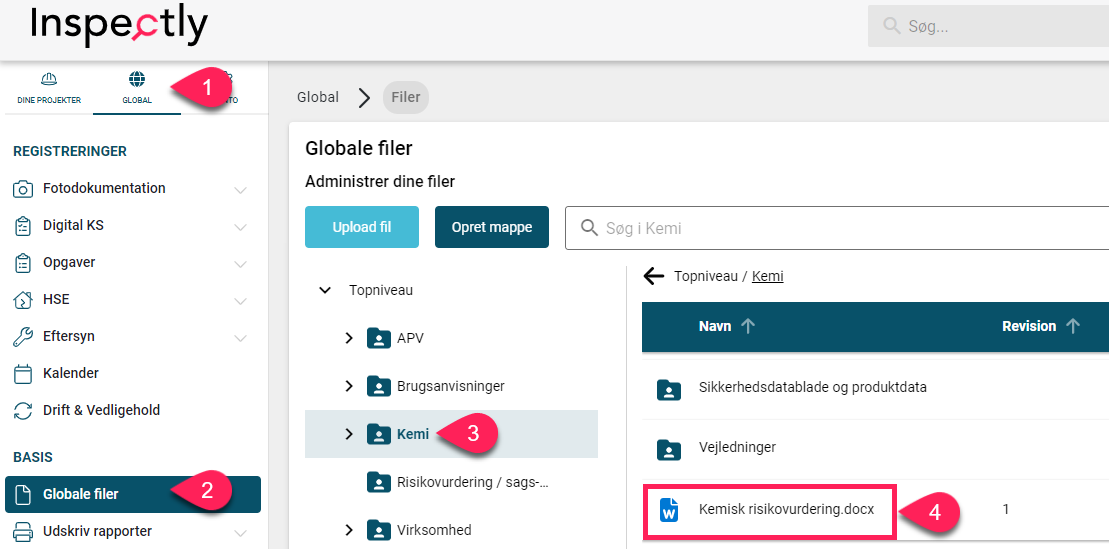This screenshot has height=549, width=1109.
Task: Open the Vejledninger folder name
Action: tap(737, 447)
